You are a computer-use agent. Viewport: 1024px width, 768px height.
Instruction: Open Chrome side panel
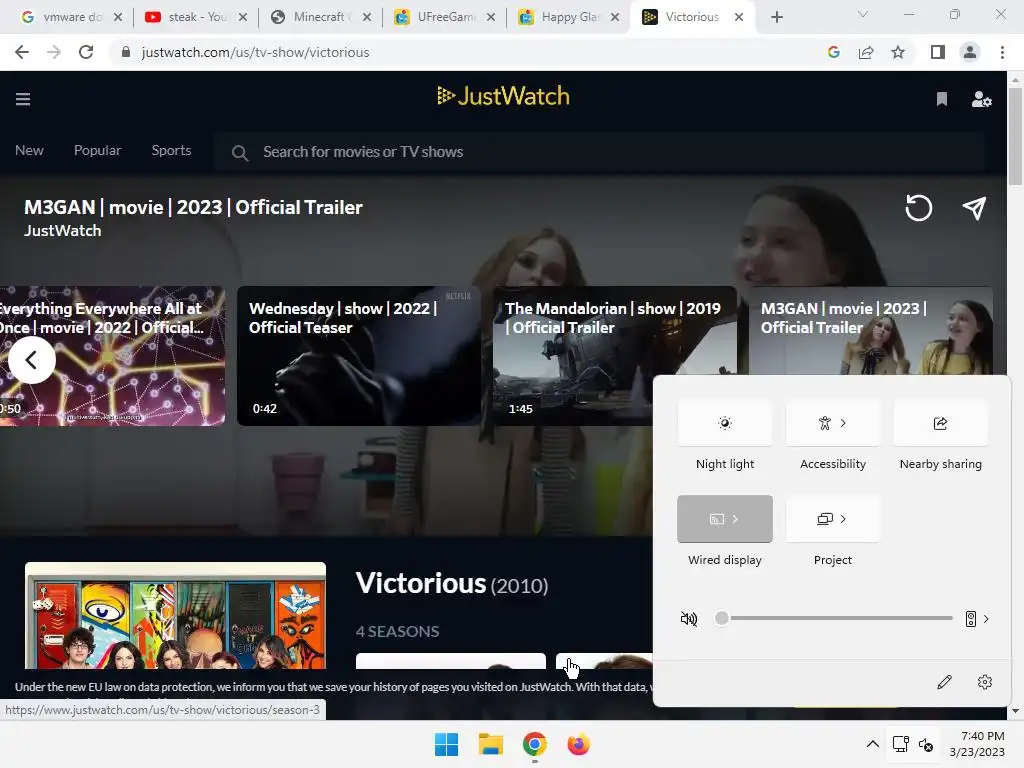937,52
